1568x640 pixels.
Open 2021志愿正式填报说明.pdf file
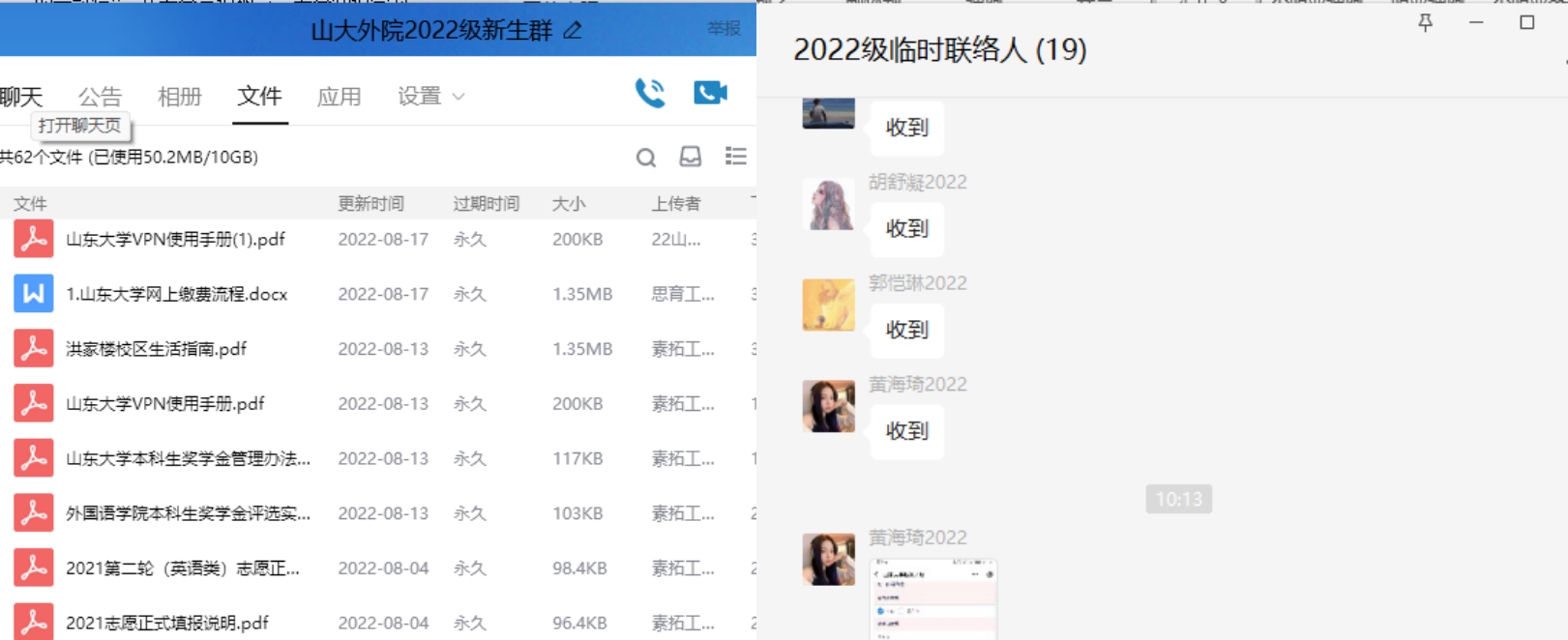[166, 624]
